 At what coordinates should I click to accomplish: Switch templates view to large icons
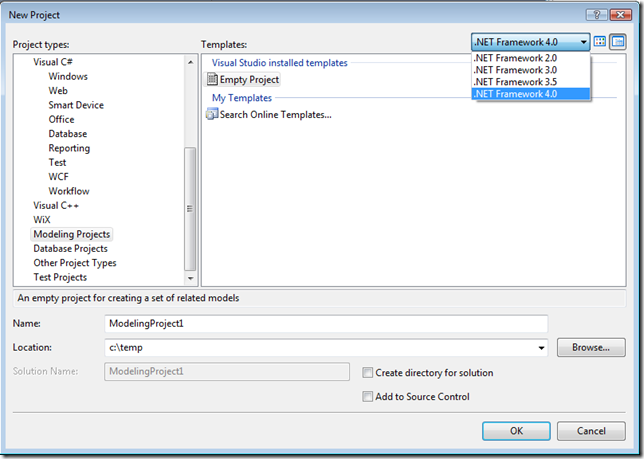(x=600, y=41)
